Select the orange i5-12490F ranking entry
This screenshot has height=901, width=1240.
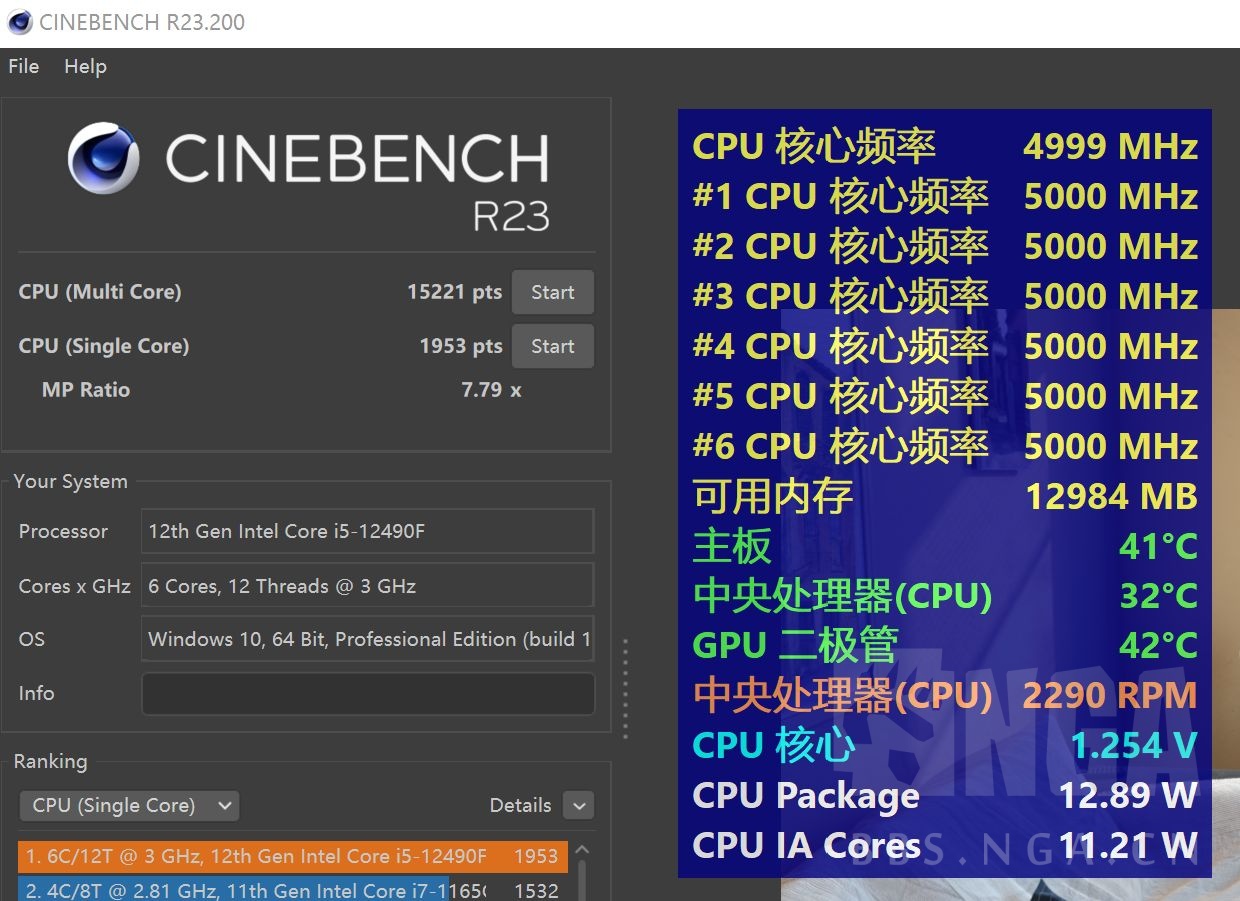click(292, 857)
